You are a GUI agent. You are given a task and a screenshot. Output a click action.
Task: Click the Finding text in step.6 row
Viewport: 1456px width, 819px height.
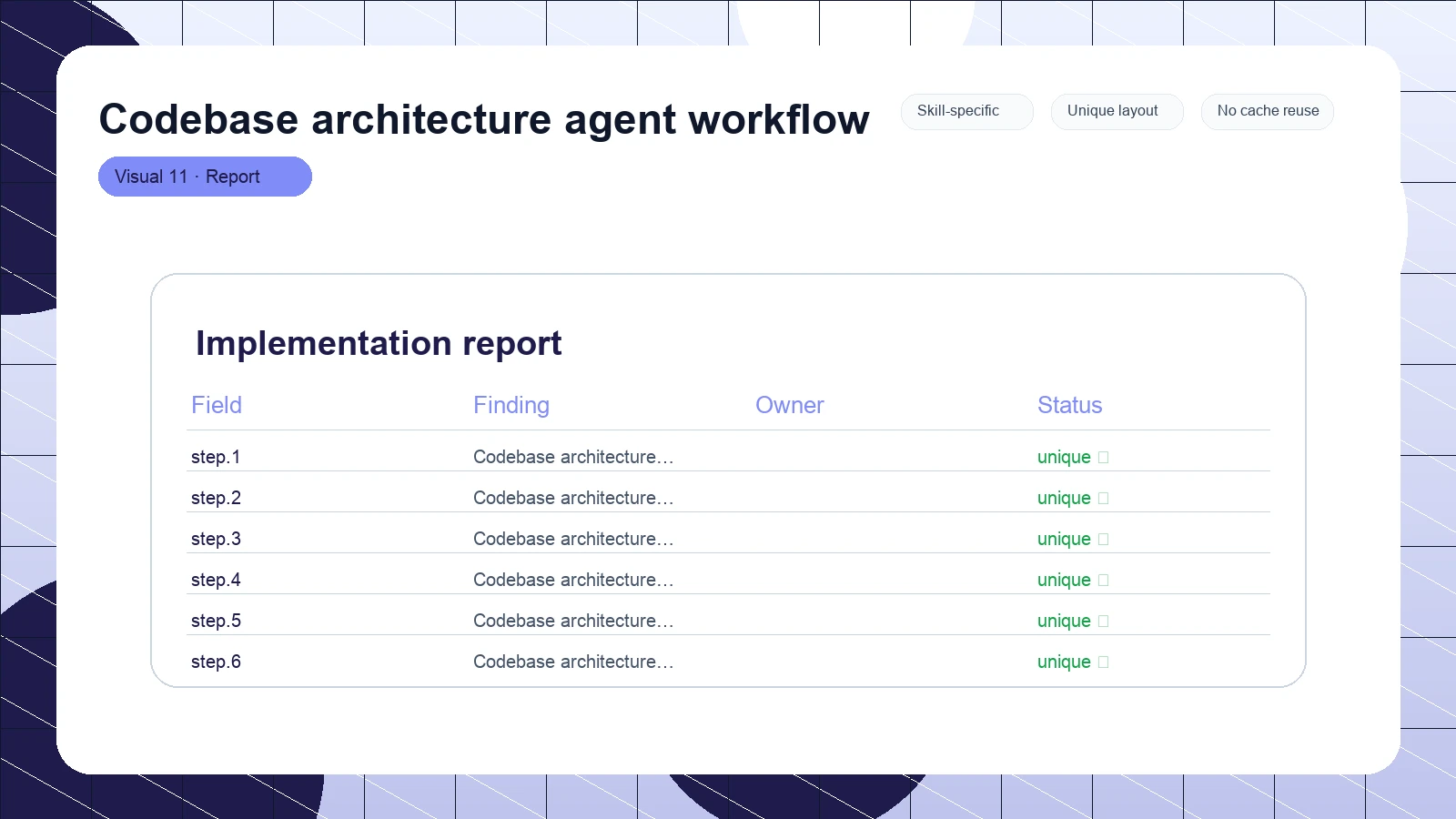pyautogui.click(x=573, y=662)
